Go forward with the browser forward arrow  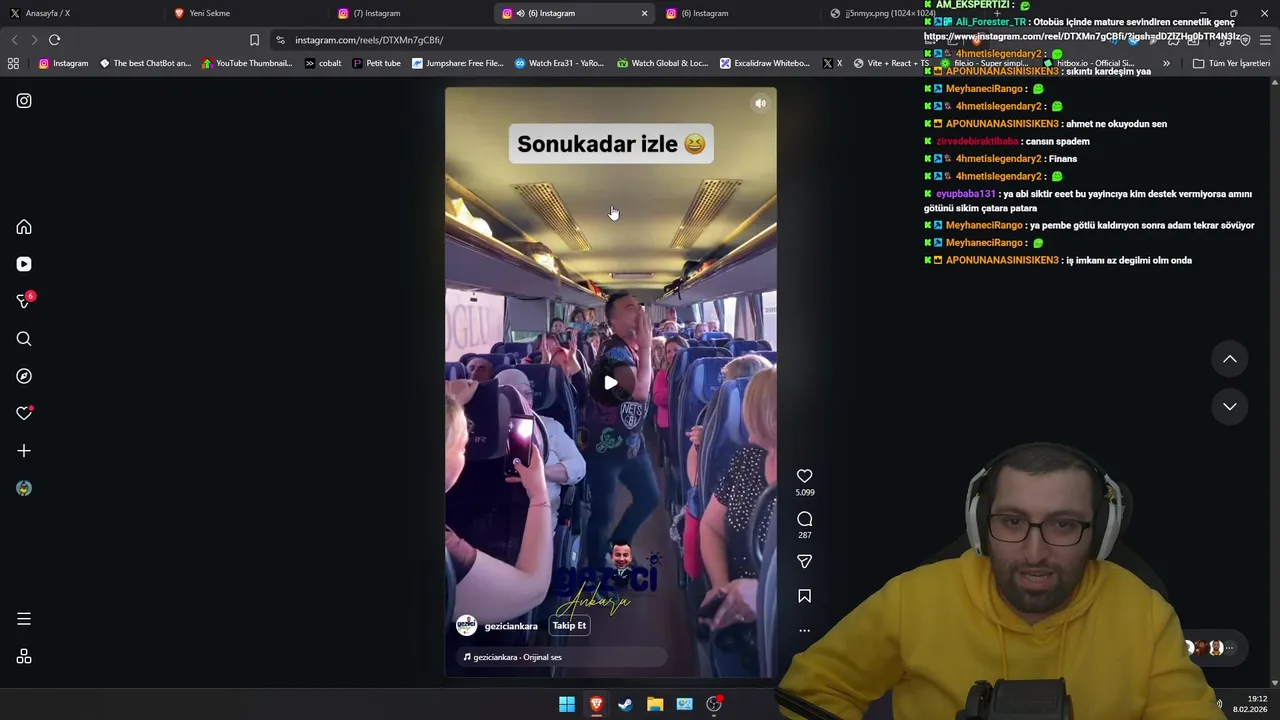click(x=34, y=40)
